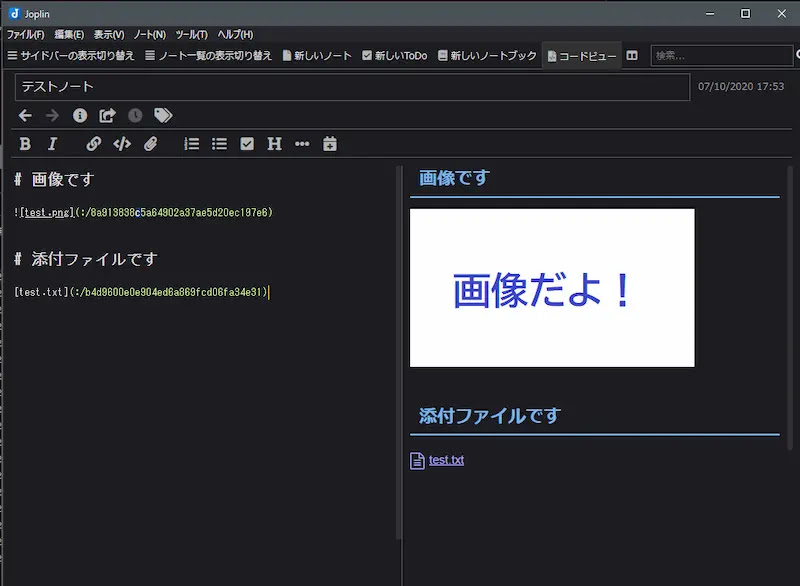Open note properties with the info icon
The image size is (800, 586).
click(x=80, y=115)
